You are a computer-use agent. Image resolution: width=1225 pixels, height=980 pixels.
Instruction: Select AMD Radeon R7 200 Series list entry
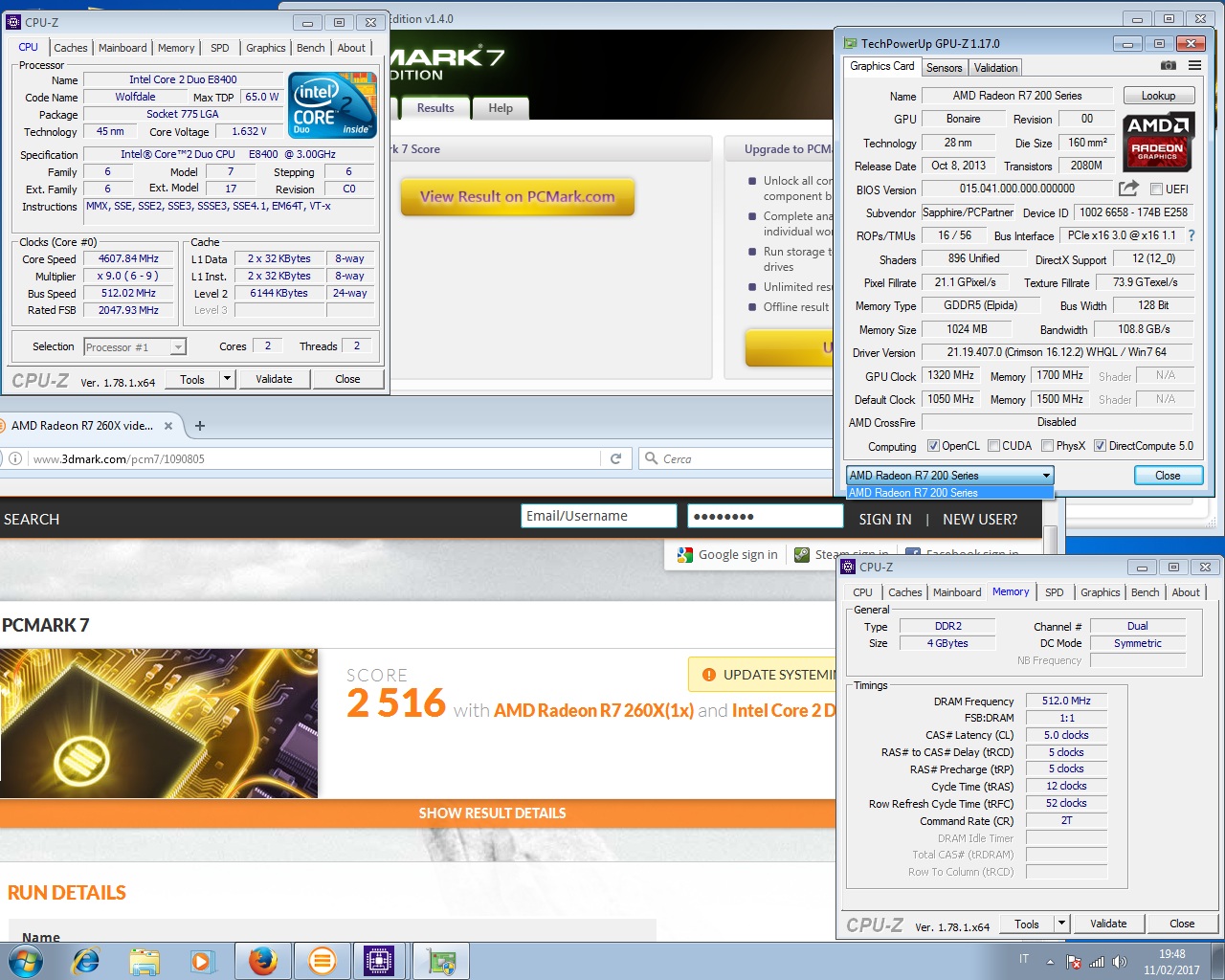(x=950, y=493)
